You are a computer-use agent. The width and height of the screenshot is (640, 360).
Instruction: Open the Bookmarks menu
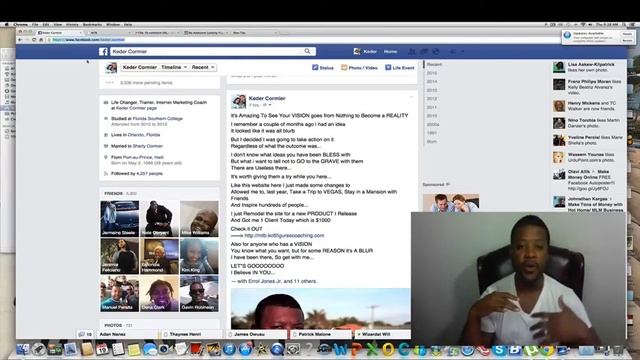(92, 25)
